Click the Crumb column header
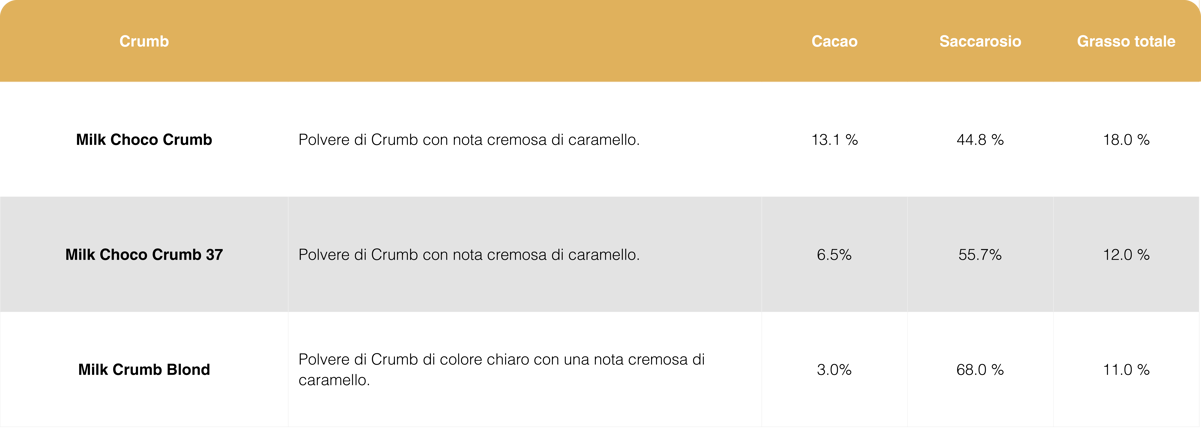This screenshot has height=429, width=1201. [x=144, y=42]
